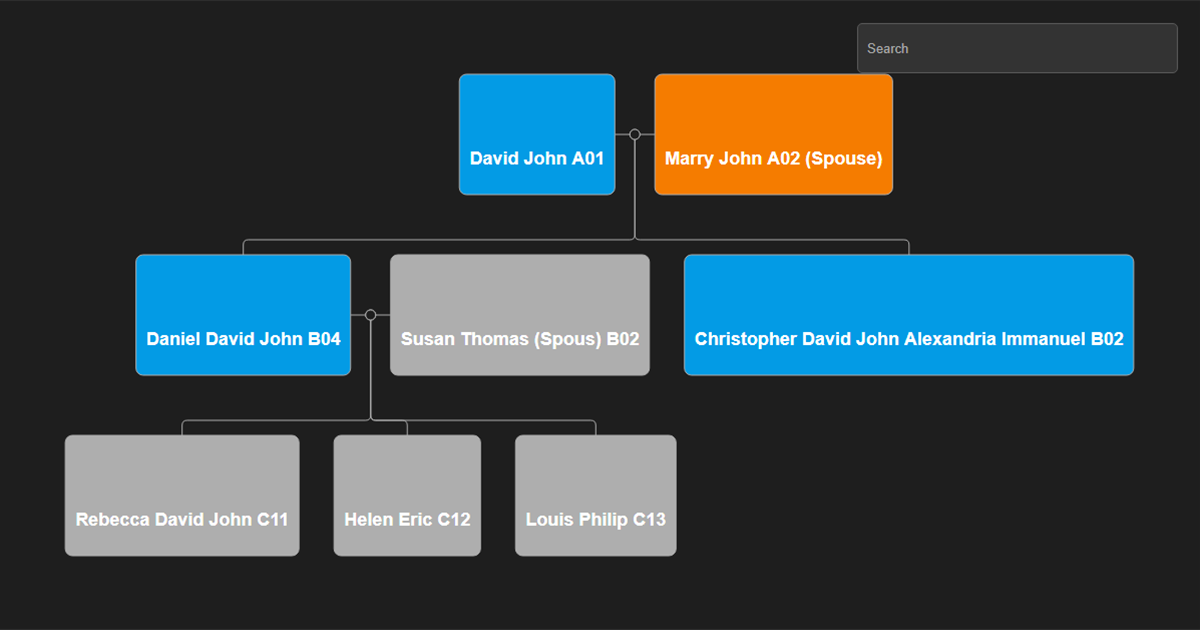1200x630 pixels.
Task: Select the Susan Thomas spouse node
Action: [520, 314]
